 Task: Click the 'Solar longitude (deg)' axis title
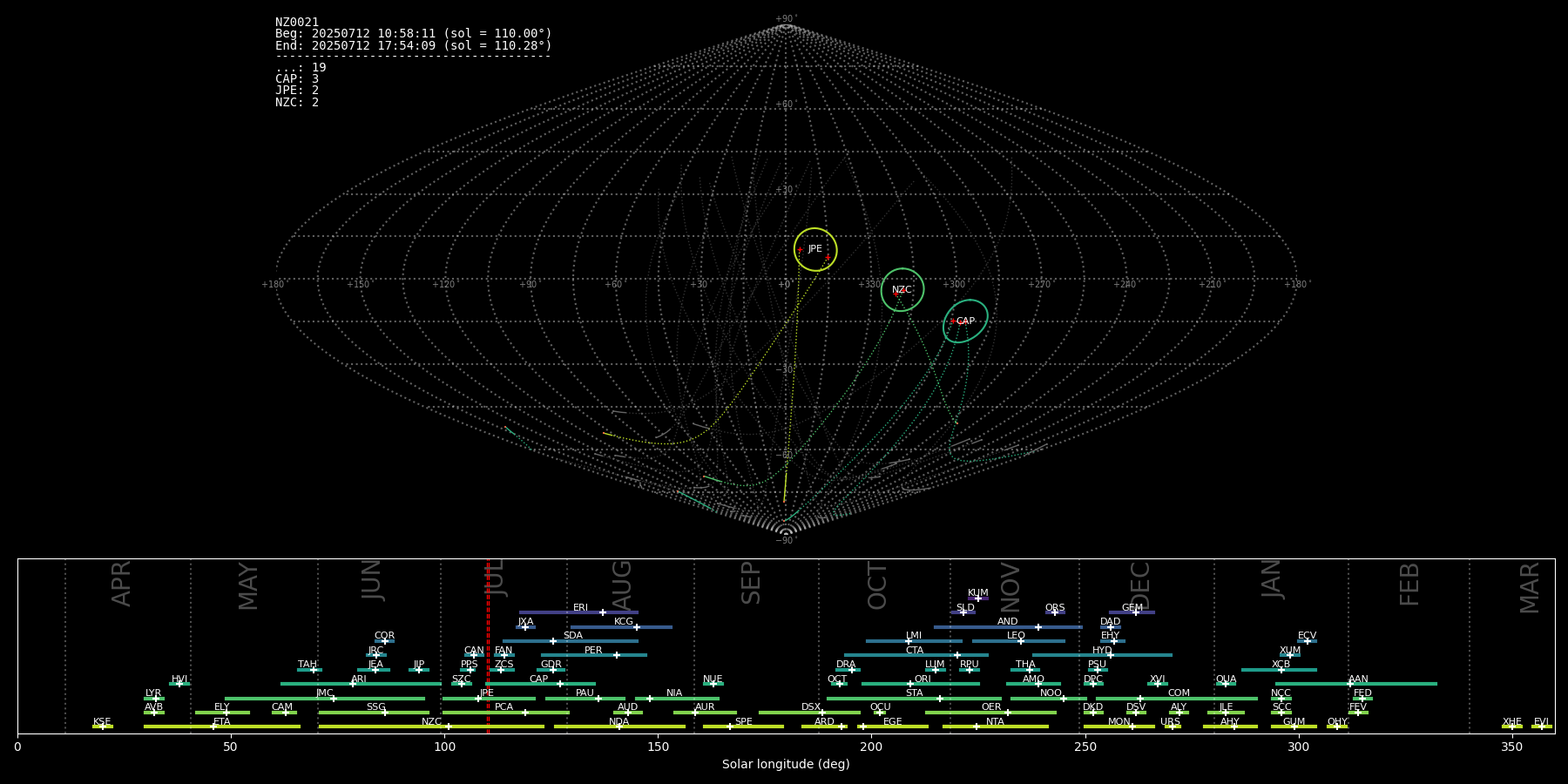pos(786,765)
